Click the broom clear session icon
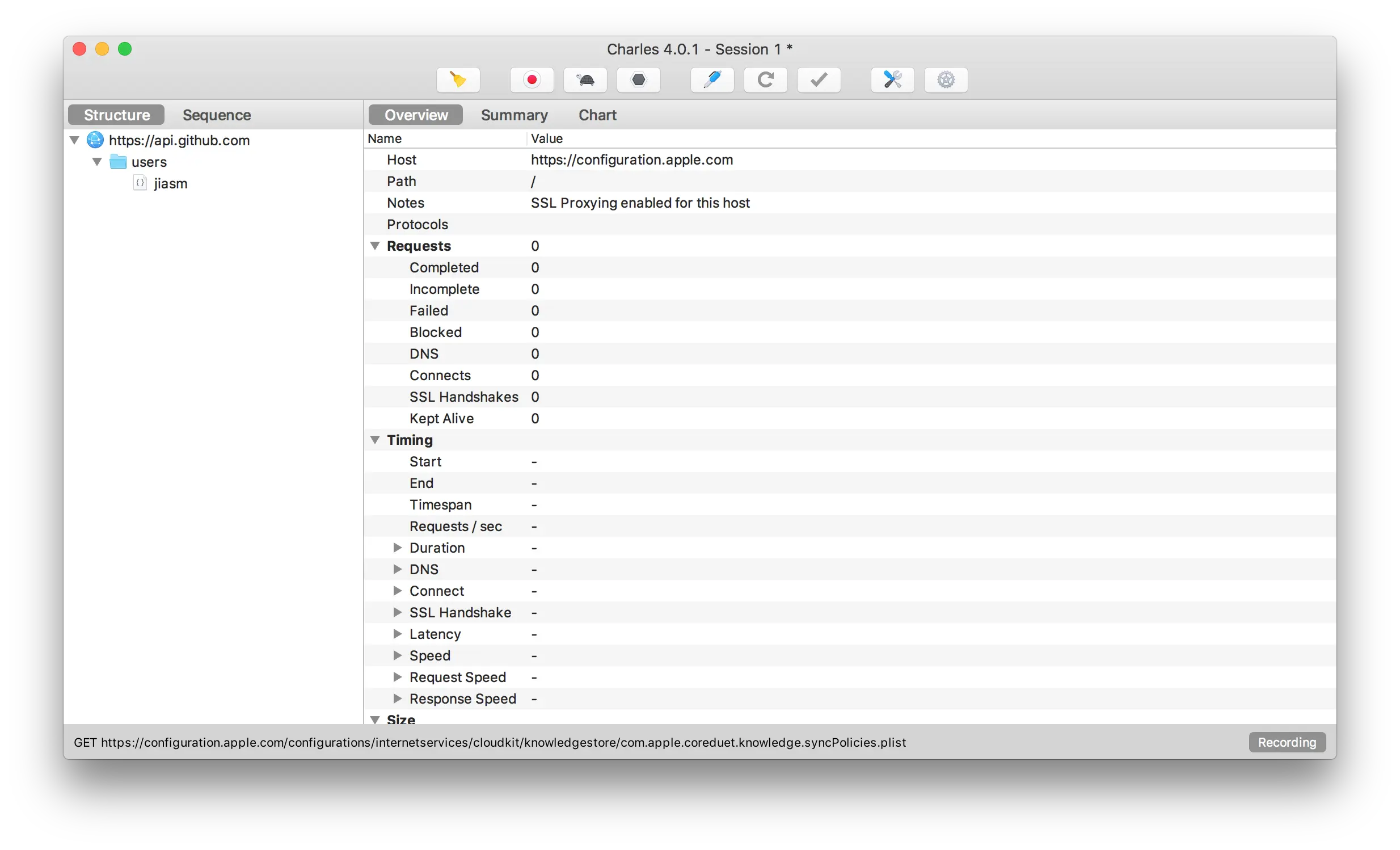 click(458, 79)
